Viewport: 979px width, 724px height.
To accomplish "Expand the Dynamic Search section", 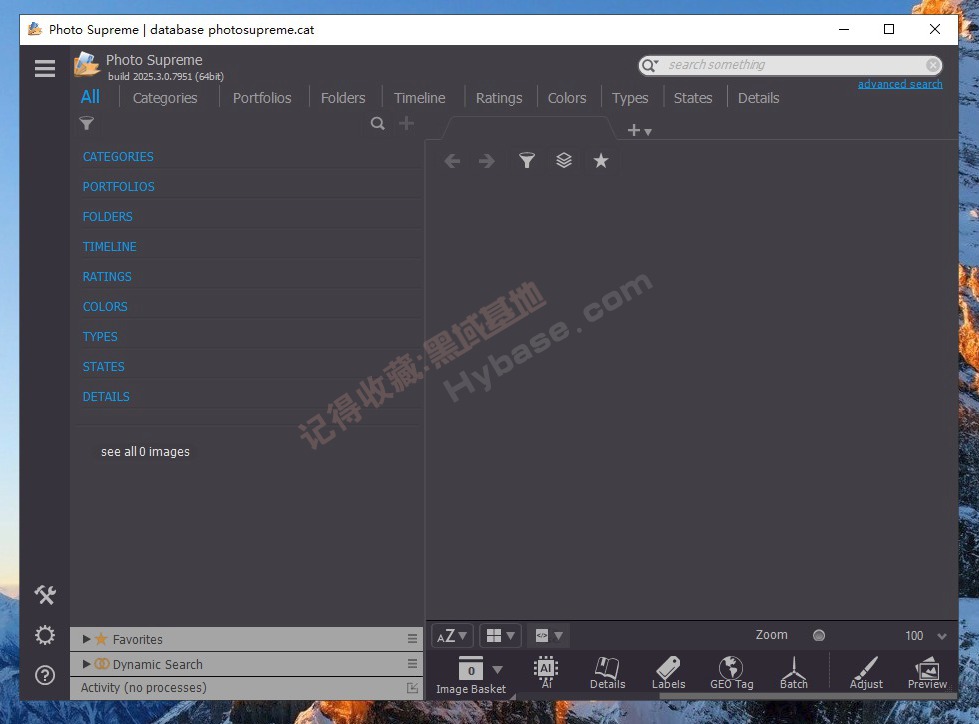I will (87, 664).
